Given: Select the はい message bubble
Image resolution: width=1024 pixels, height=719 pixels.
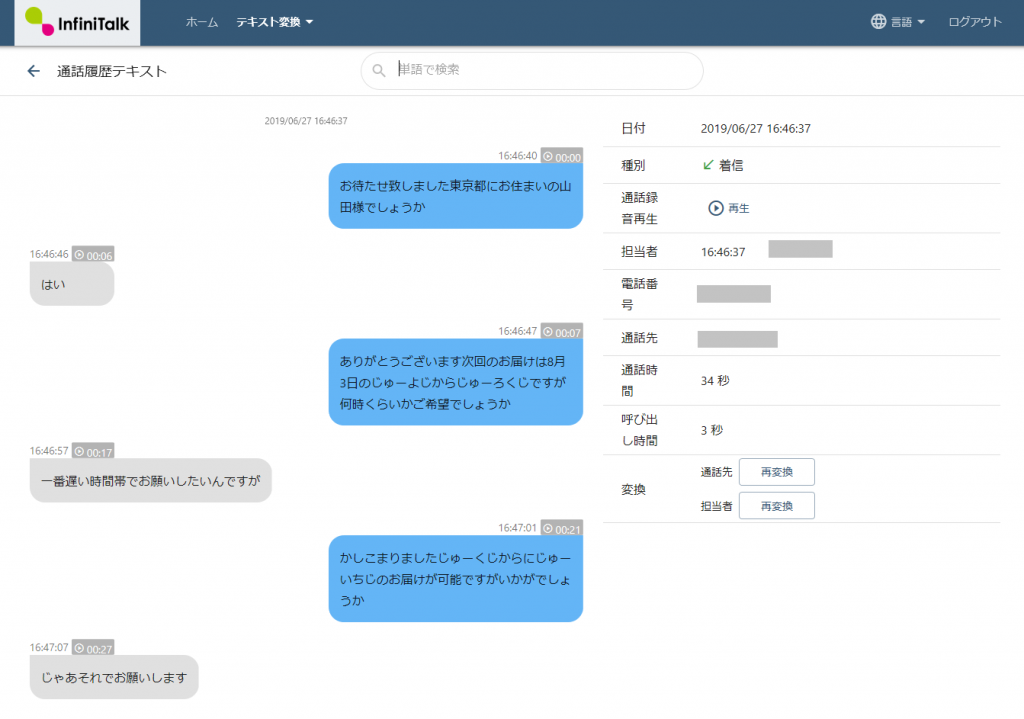Looking at the screenshot, I should tap(72, 284).
